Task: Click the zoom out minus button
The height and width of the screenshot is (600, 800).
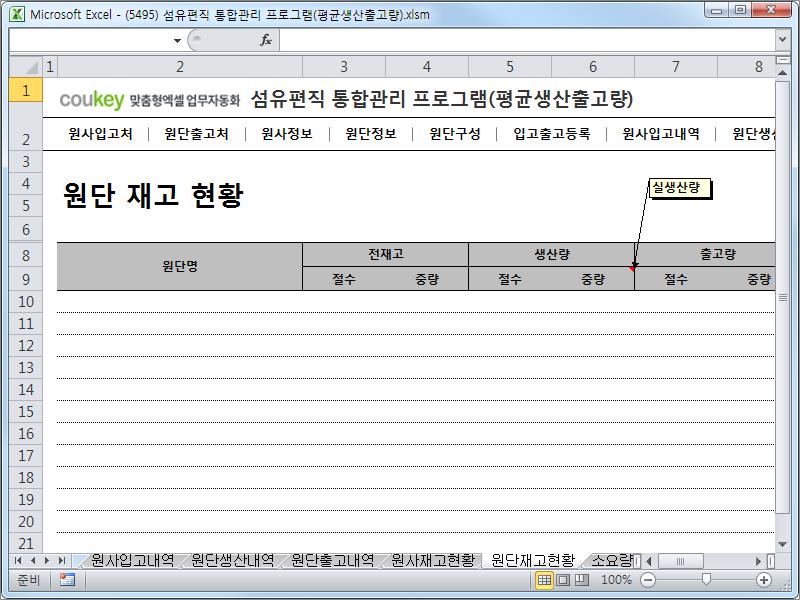Action: tap(648, 580)
